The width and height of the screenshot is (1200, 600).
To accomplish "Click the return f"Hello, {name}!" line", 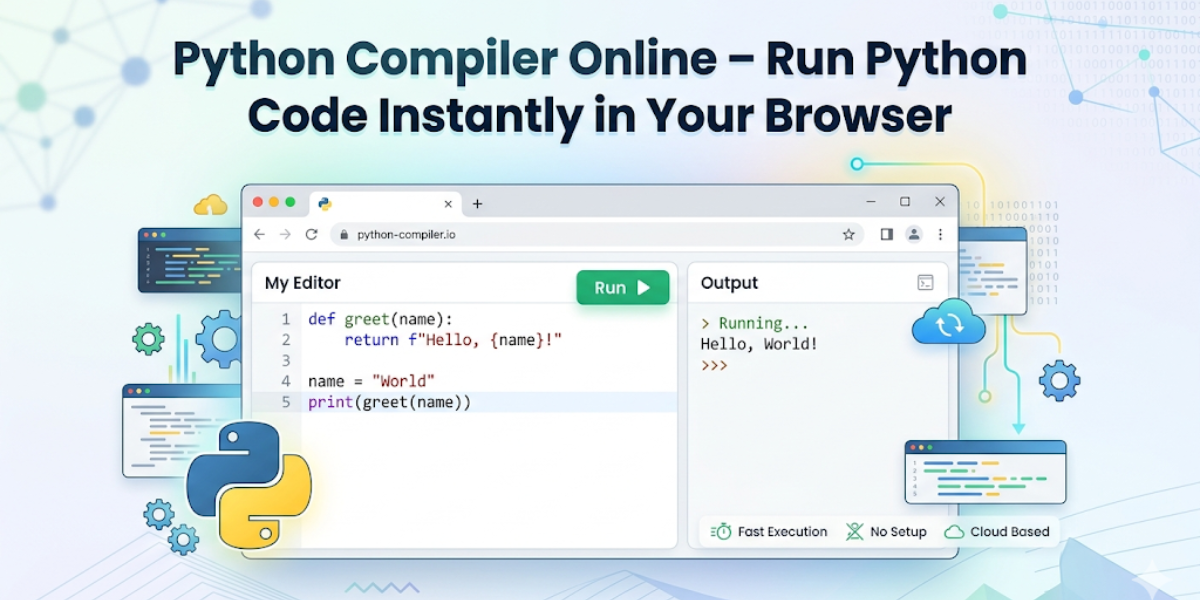I will pos(453,340).
